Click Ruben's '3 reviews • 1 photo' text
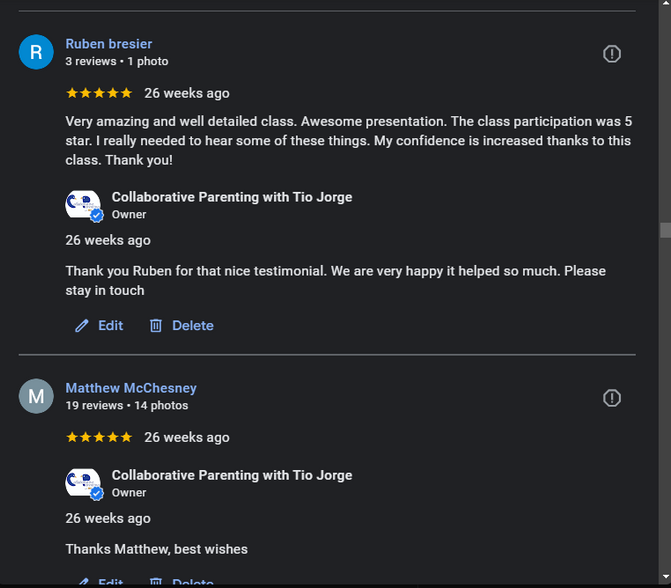The height and width of the screenshot is (588, 671). point(117,61)
